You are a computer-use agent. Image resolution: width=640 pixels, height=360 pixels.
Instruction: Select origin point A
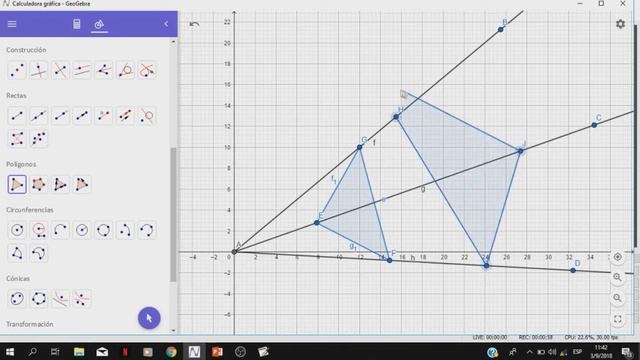coord(234,252)
